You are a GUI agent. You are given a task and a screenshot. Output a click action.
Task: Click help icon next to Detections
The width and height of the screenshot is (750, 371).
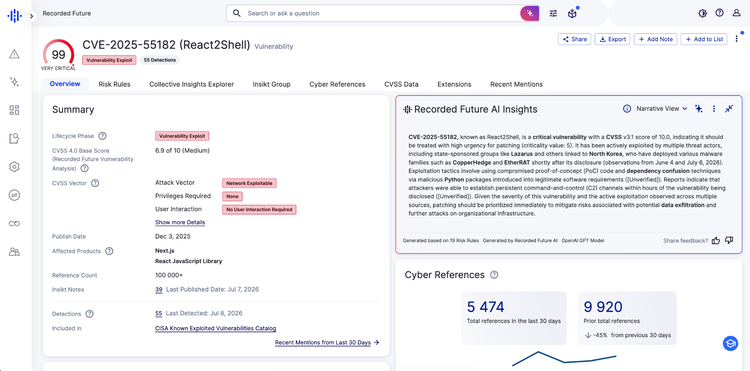[x=89, y=314]
